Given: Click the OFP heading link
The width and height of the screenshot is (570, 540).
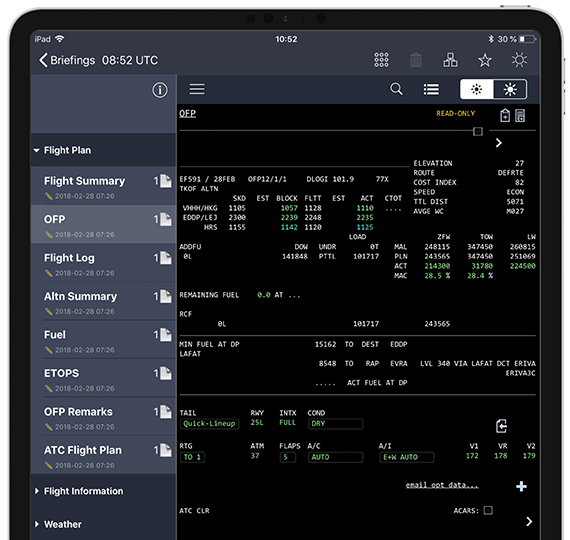Looking at the screenshot, I should [188, 113].
